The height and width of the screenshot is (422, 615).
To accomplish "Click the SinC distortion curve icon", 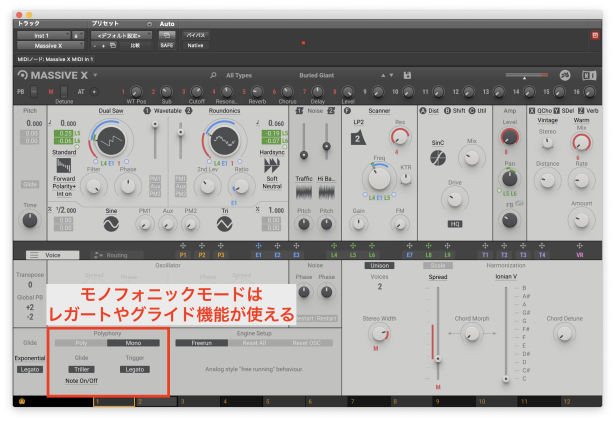I will [x=437, y=158].
